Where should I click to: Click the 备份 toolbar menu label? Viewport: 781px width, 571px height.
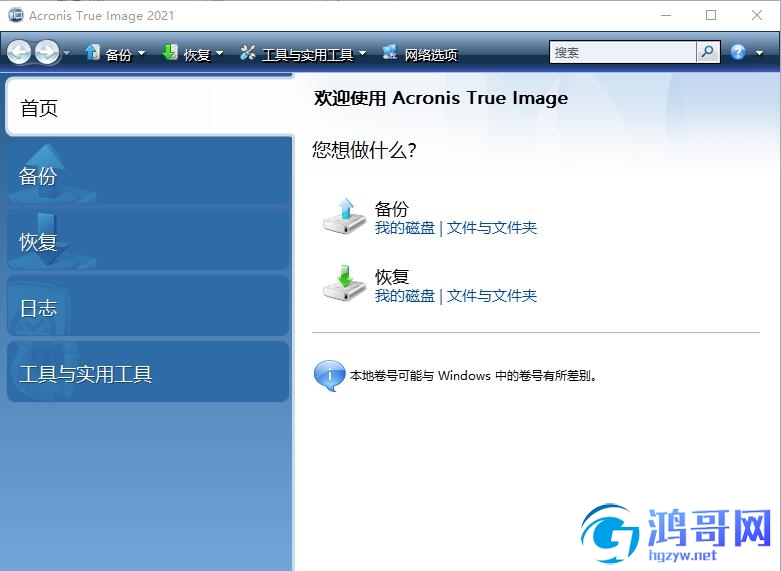point(119,54)
